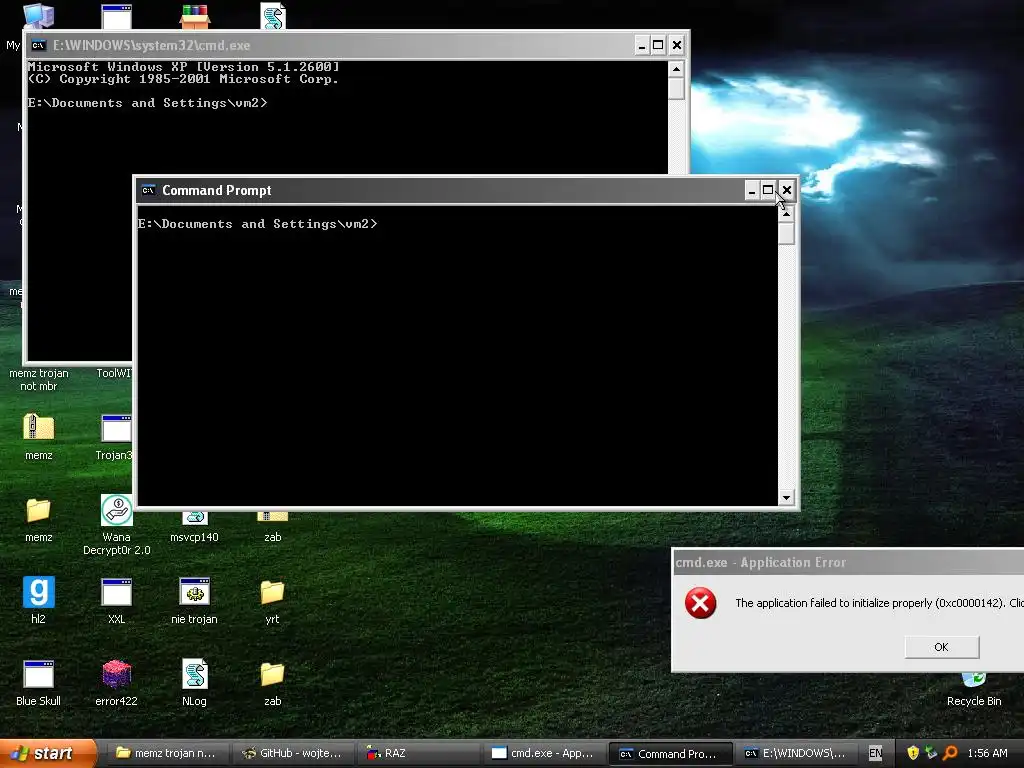
Task: Switch to Command Pro... taskbar button
Action: 670,753
